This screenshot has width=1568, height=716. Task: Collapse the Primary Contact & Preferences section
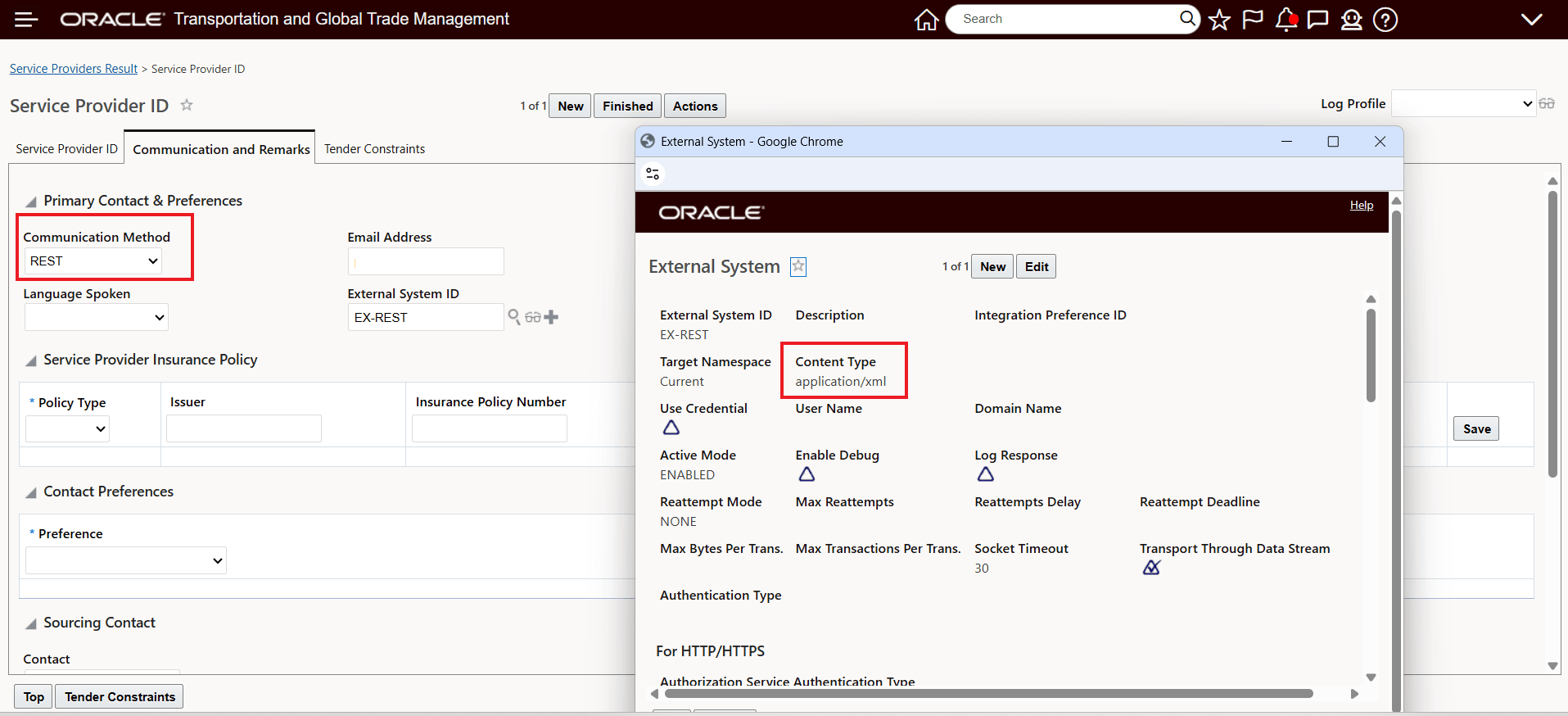[31, 202]
